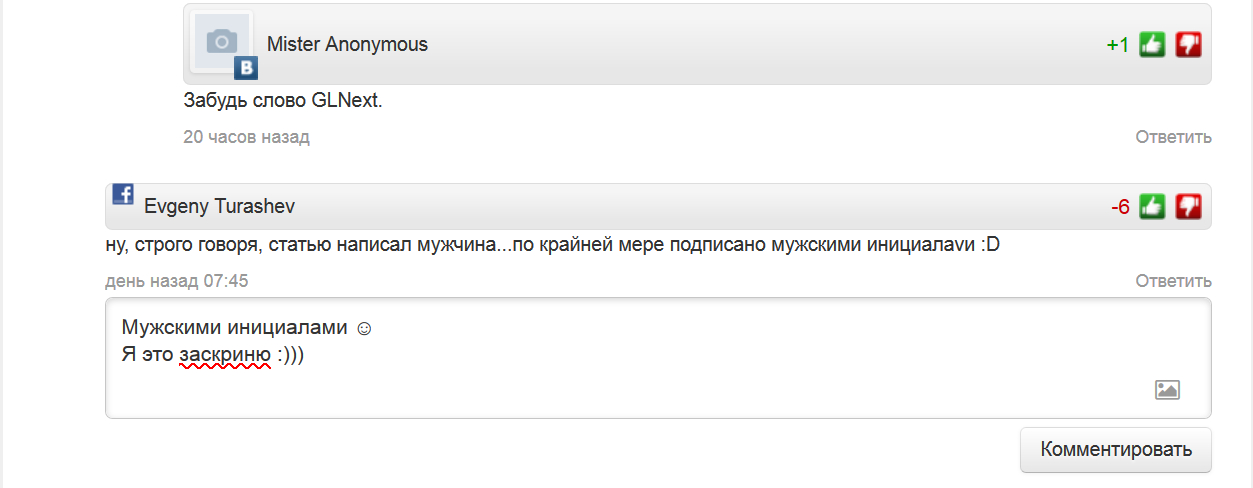Upvote Mister Anonymous's comment with thumbs up
The width and height of the screenshot is (1253, 488).
click(1152, 45)
